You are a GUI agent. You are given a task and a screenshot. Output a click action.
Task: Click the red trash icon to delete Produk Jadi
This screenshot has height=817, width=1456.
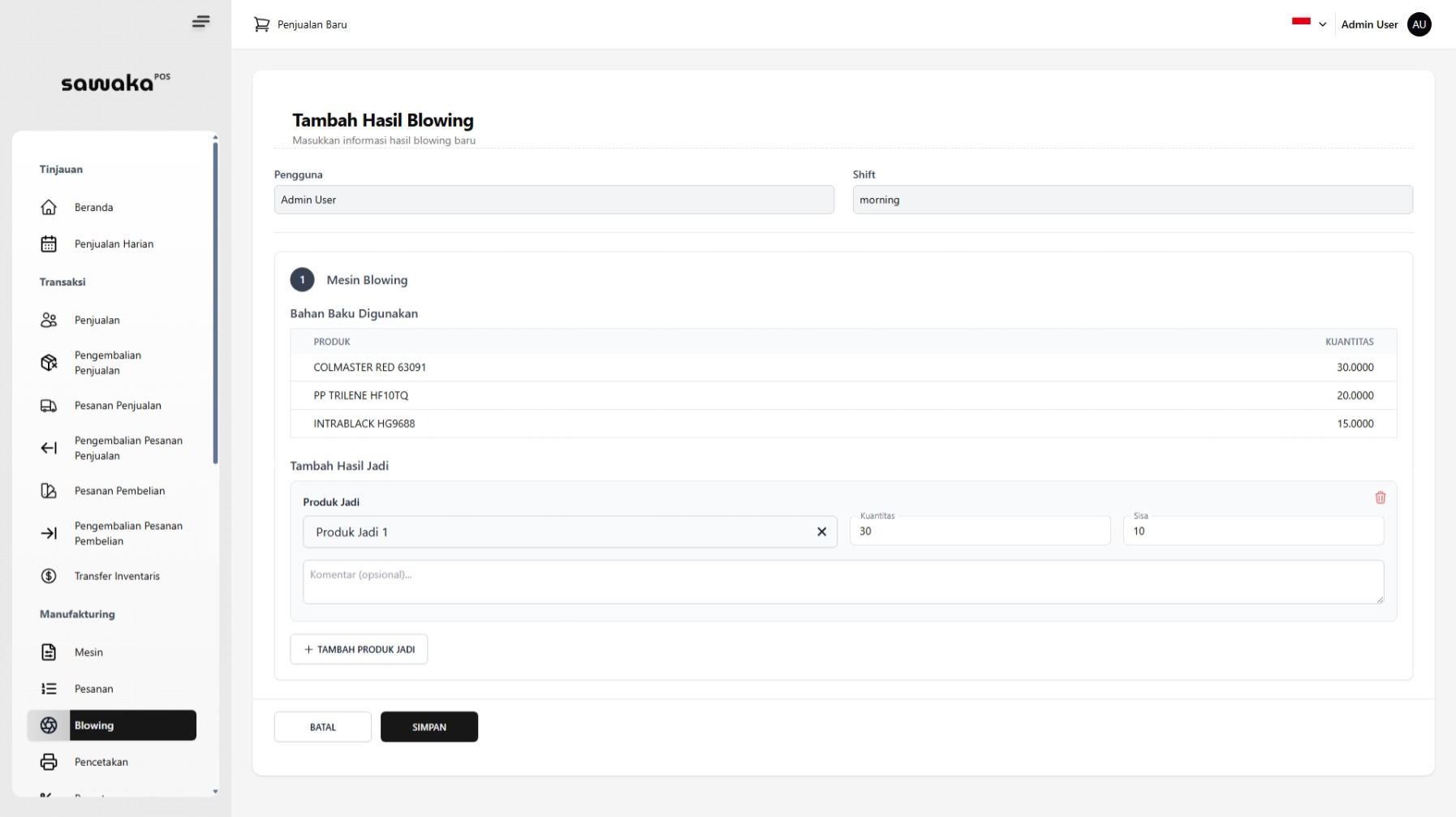click(x=1380, y=497)
